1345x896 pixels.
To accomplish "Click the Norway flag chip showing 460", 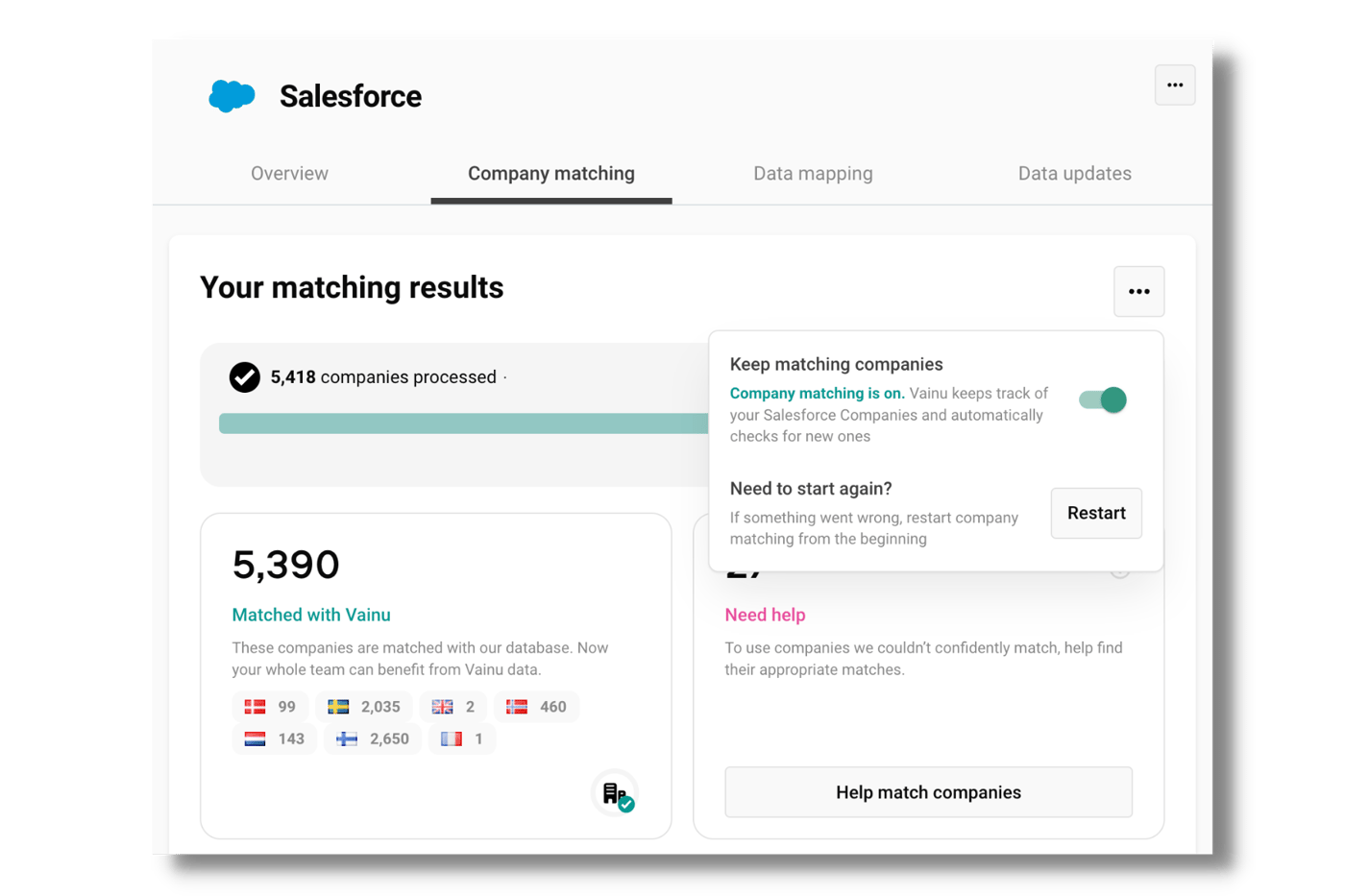I will pyautogui.click(x=536, y=707).
